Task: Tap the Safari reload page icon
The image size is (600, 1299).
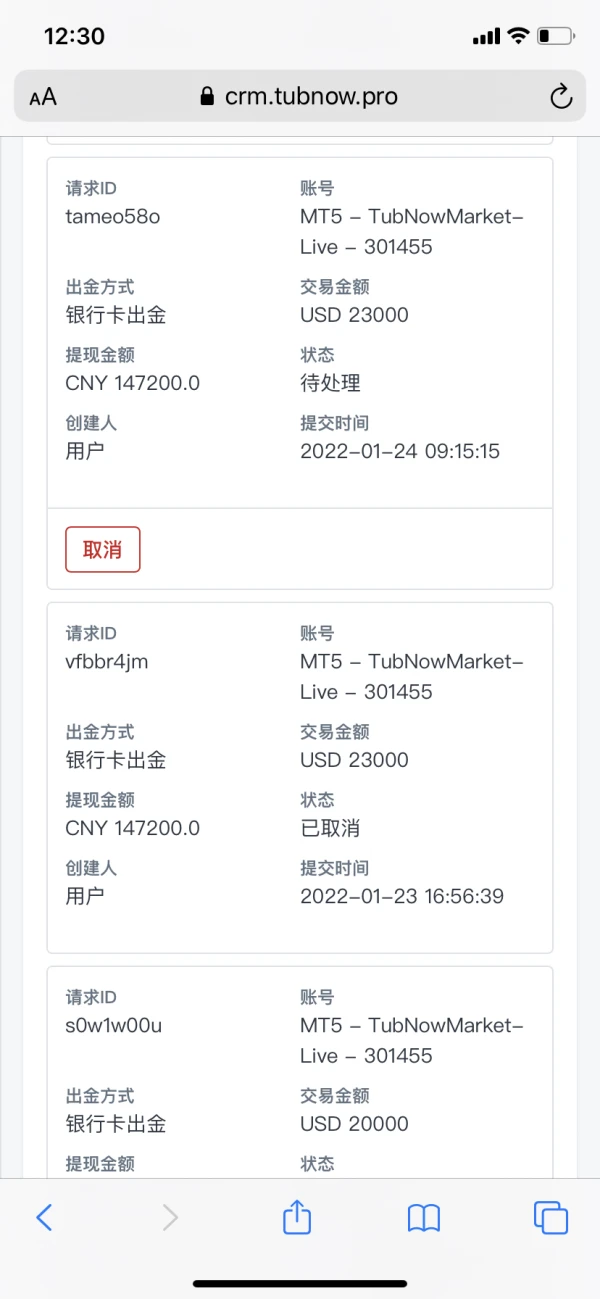Action: [x=561, y=96]
